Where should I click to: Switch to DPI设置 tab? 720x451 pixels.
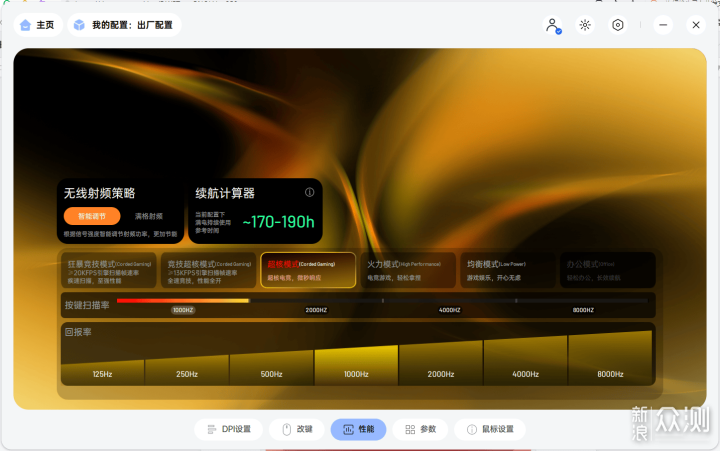tap(229, 429)
